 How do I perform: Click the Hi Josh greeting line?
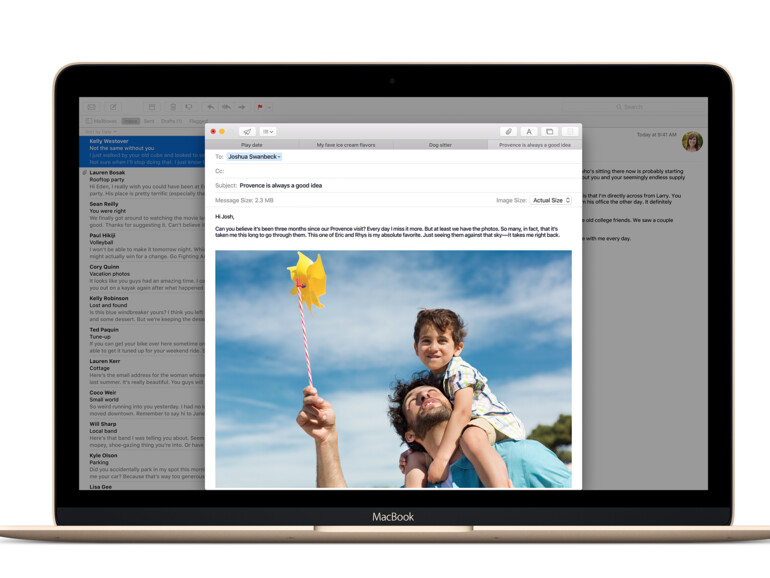coord(224,217)
